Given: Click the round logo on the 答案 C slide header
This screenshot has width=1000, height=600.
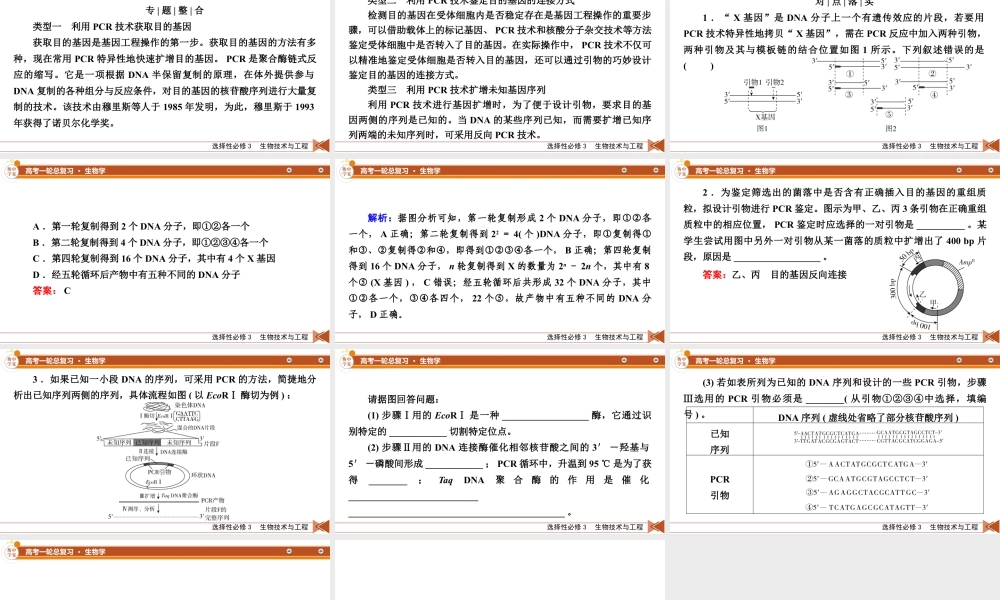Looking at the screenshot, I should tap(12, 170).
